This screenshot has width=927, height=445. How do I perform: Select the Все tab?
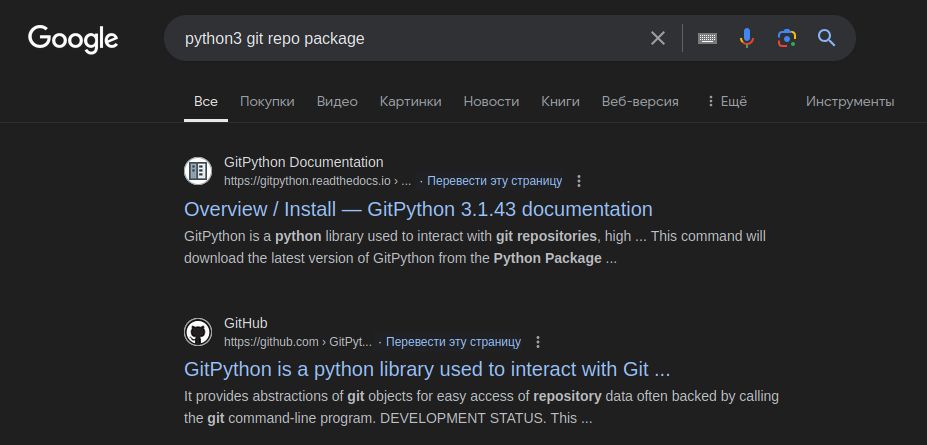tap(206, 102)
